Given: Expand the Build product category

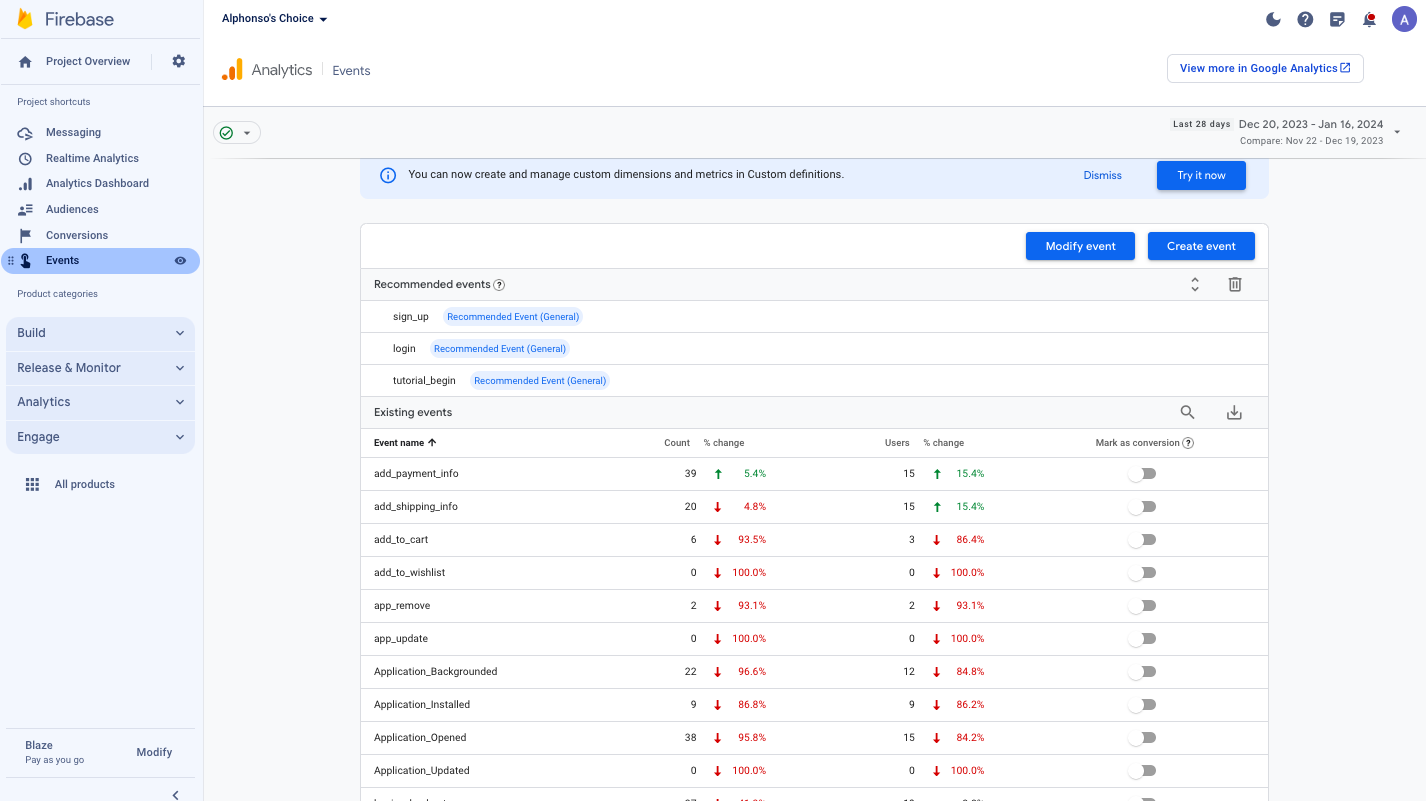Looking at the screenshot, I should tap(100, 333).
